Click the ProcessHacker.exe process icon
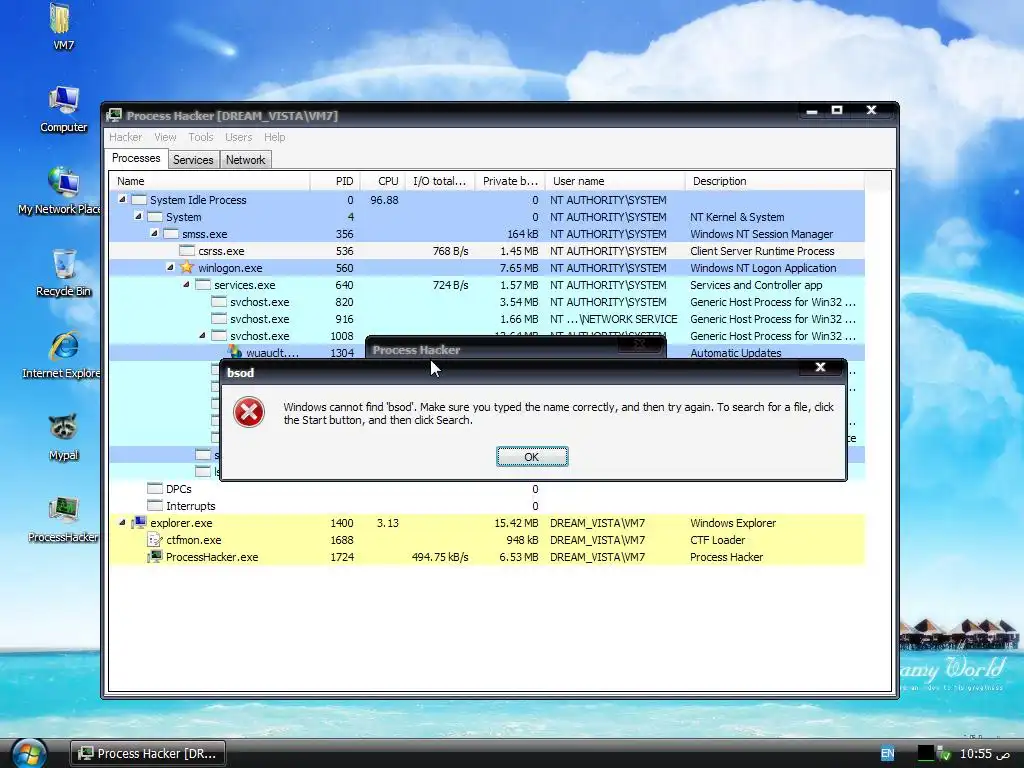The image size is (1024, 768). coord(155,556)
